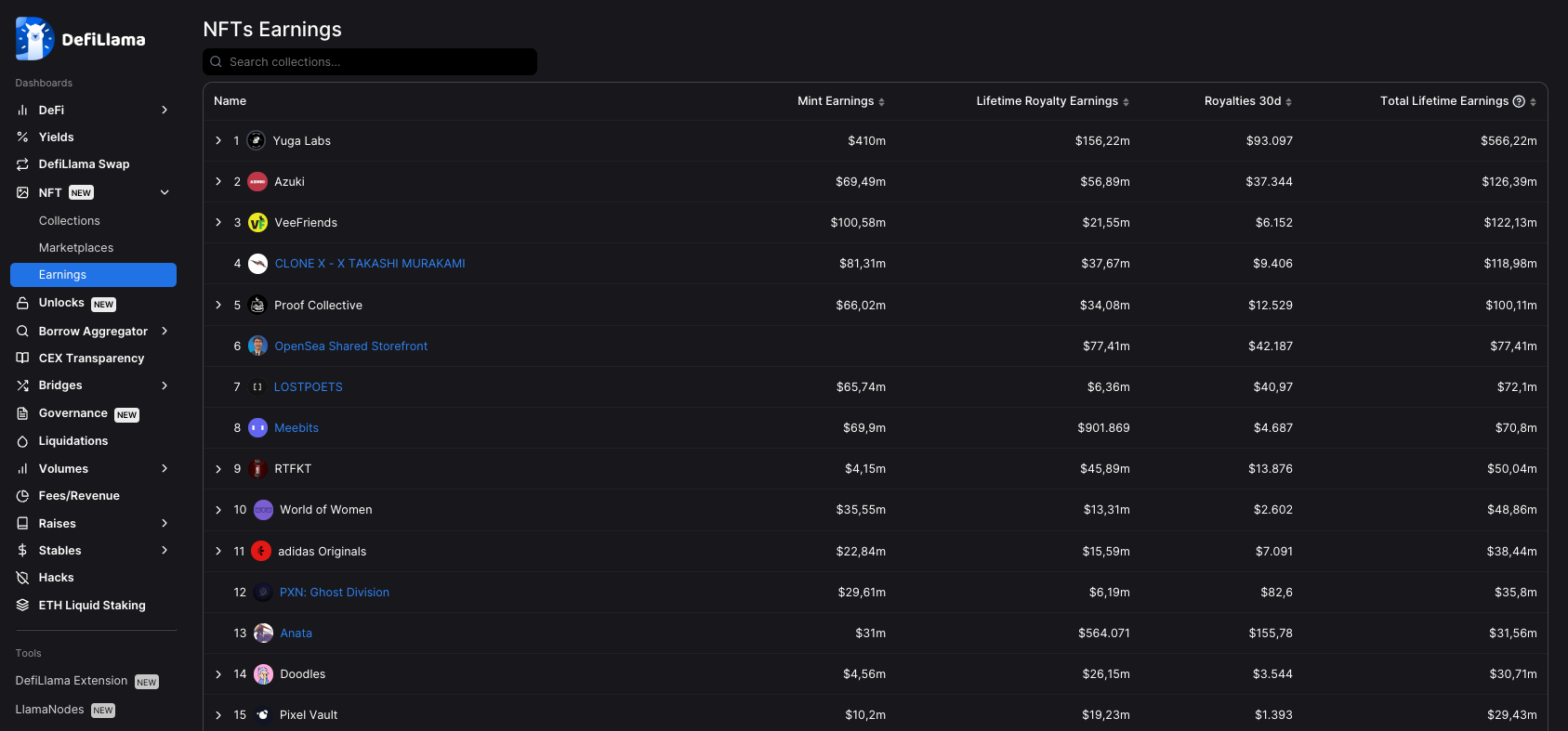Click the ETH Liquid Staking layers icon
The image size is (1568, 731).
click(x=22, y=606)
